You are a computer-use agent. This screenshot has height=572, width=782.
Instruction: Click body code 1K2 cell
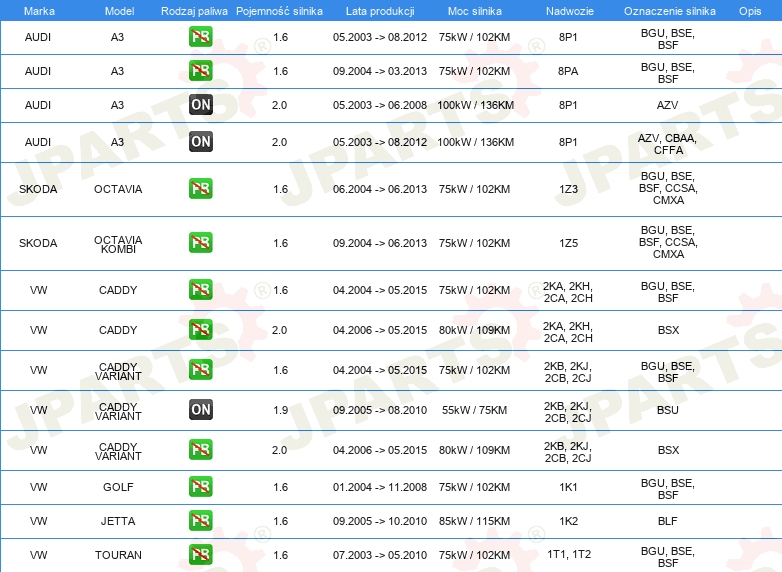(569, 521)
